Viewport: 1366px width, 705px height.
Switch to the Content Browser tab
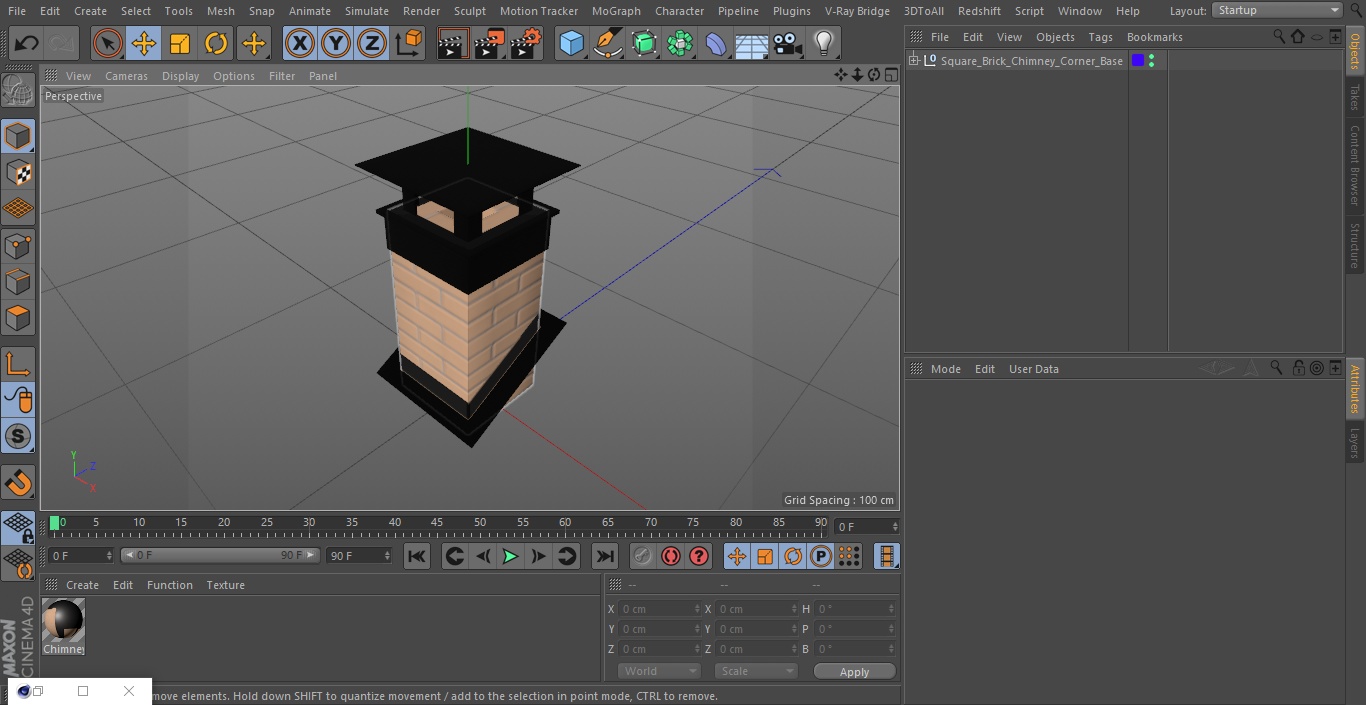point(1355,166)
